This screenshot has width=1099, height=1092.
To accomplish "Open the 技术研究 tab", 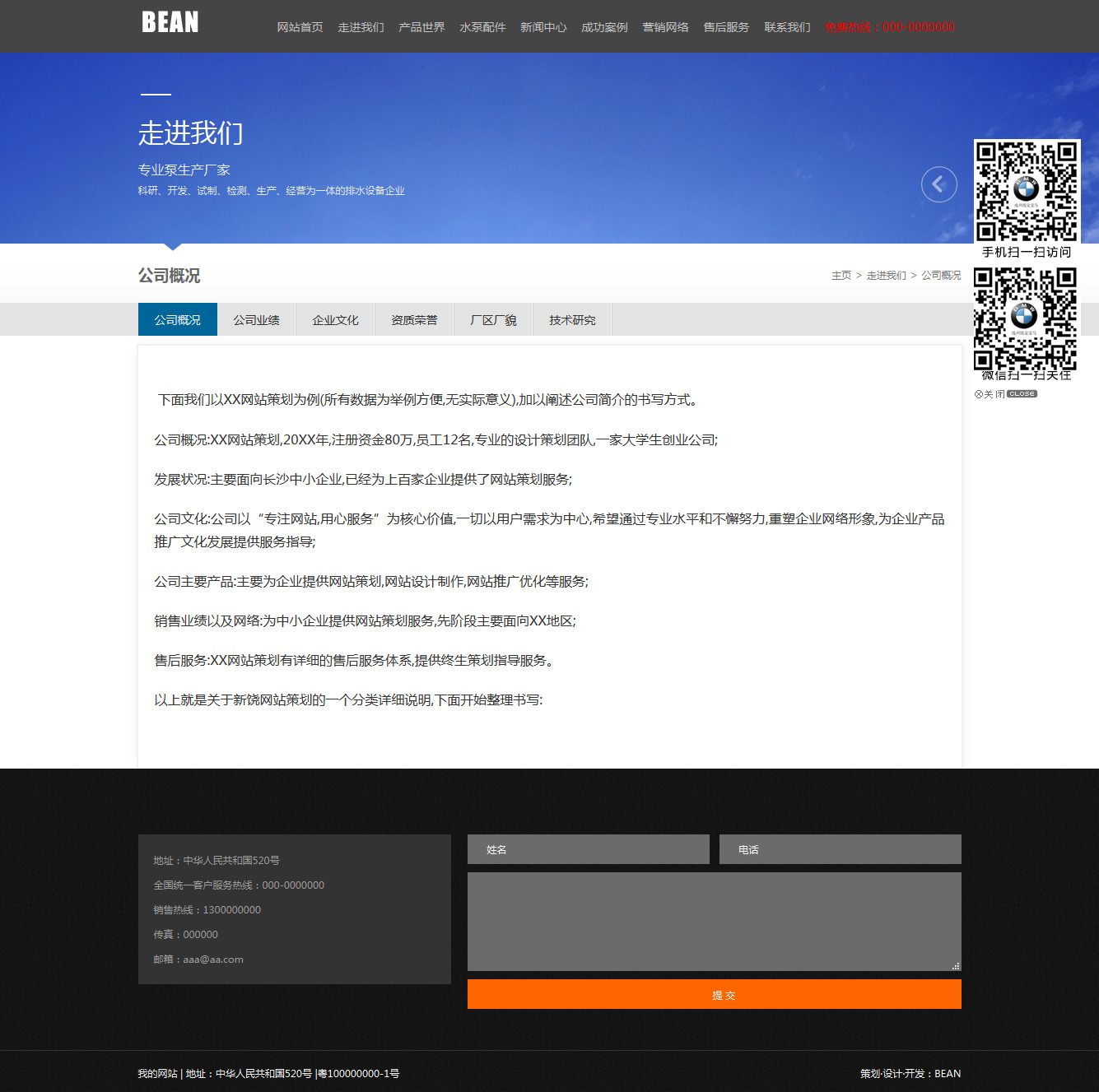I will 572,320.
